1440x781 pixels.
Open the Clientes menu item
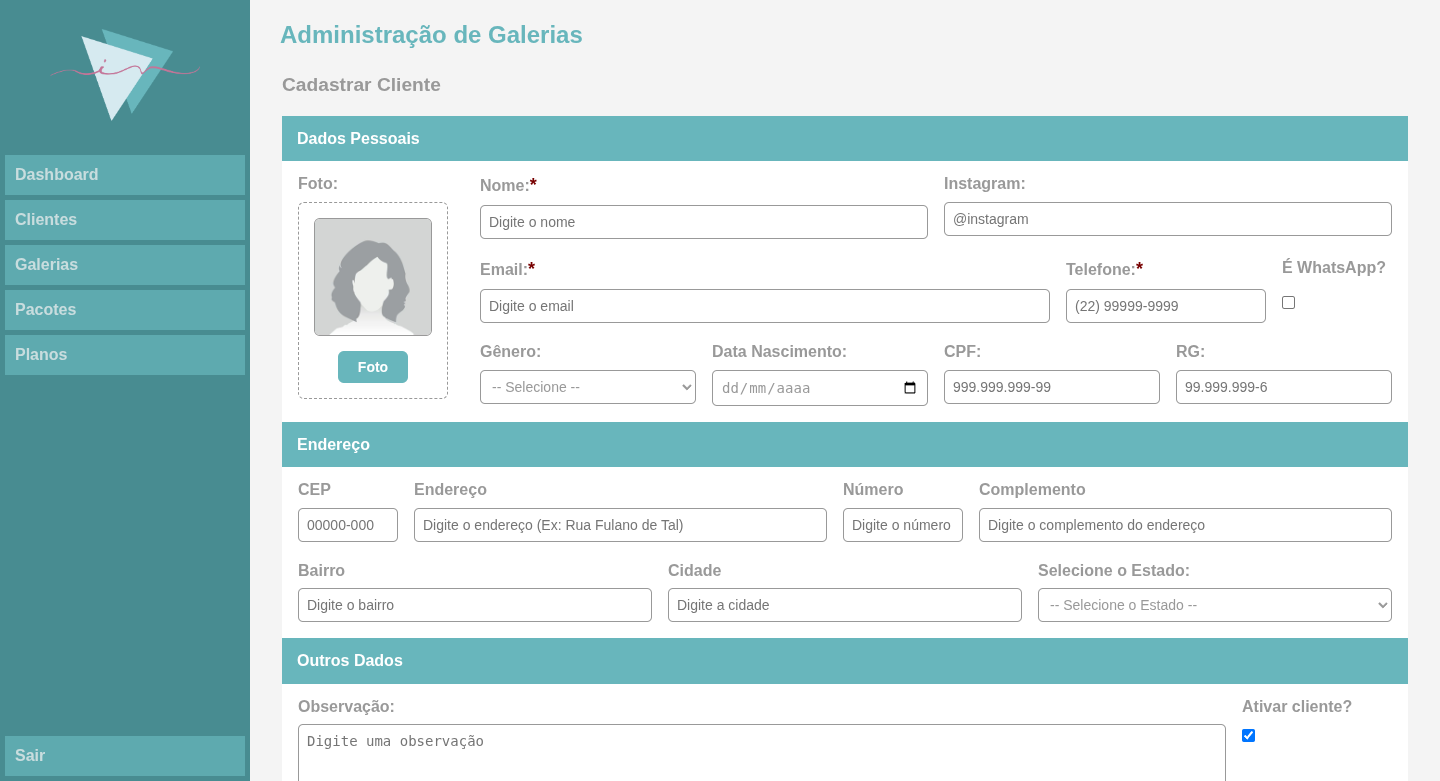125,220
